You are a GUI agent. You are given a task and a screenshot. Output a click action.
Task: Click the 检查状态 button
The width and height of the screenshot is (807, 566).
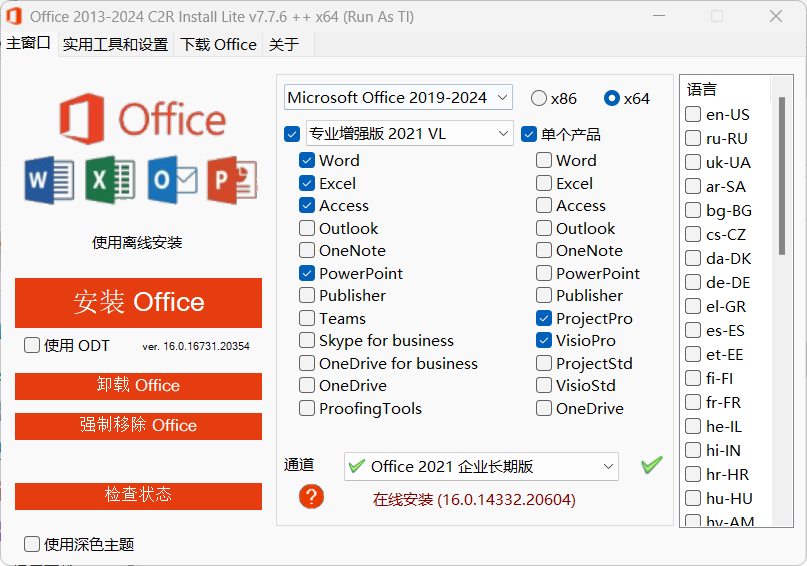click(x=138, y=496)
